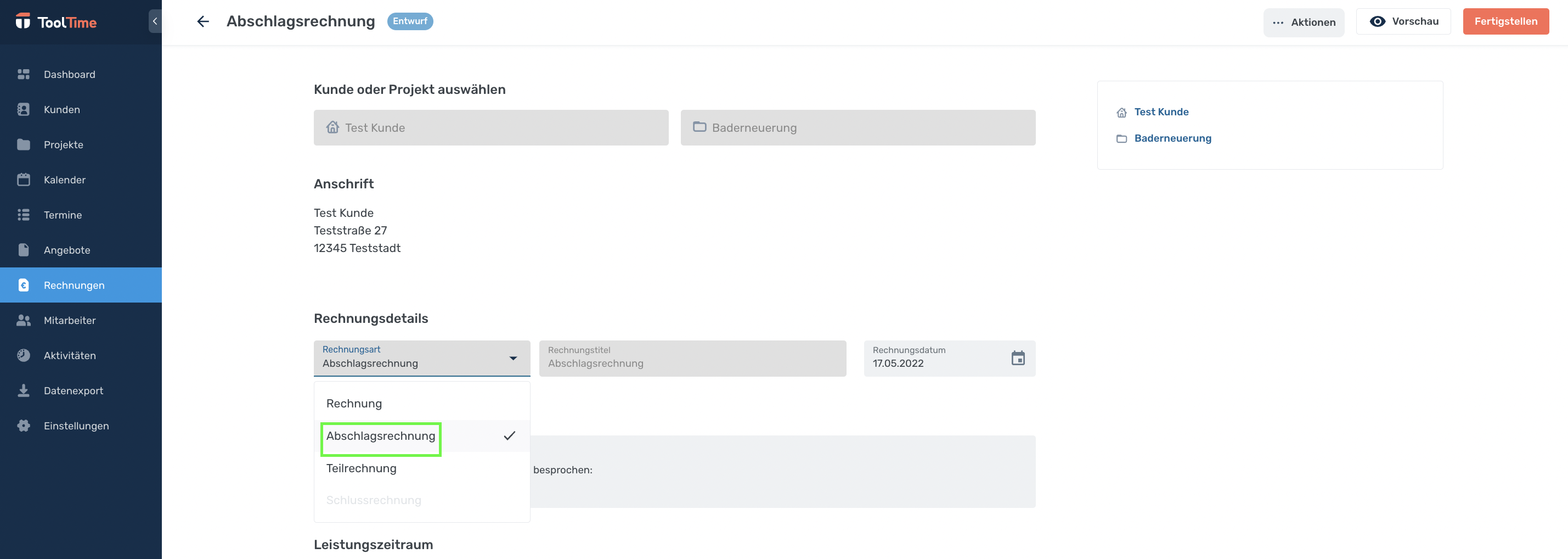Click the Kalender sidebar icon
Viewport: 1568px width, 559px height.
coord(24,180)
